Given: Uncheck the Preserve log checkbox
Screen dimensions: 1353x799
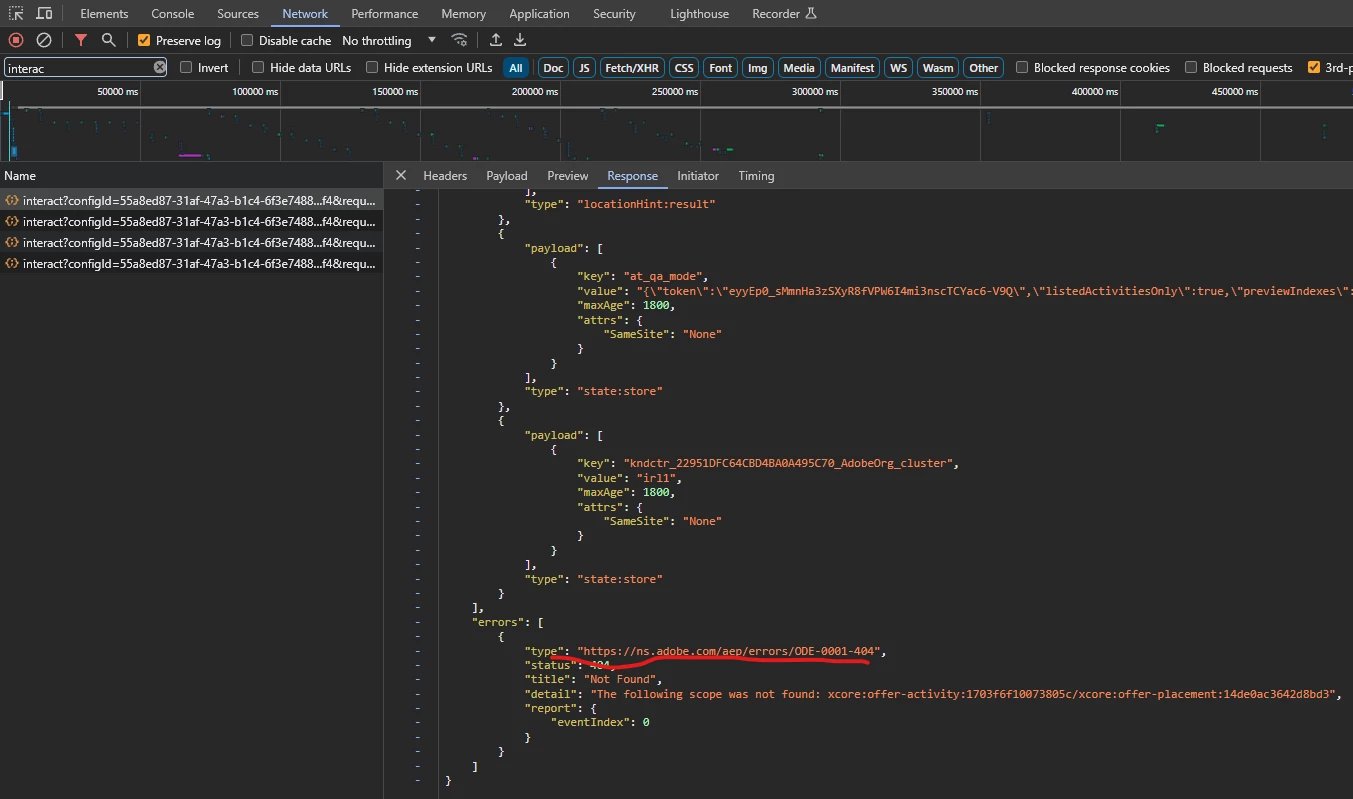Looking at the screenshot, I should [144, 41].
